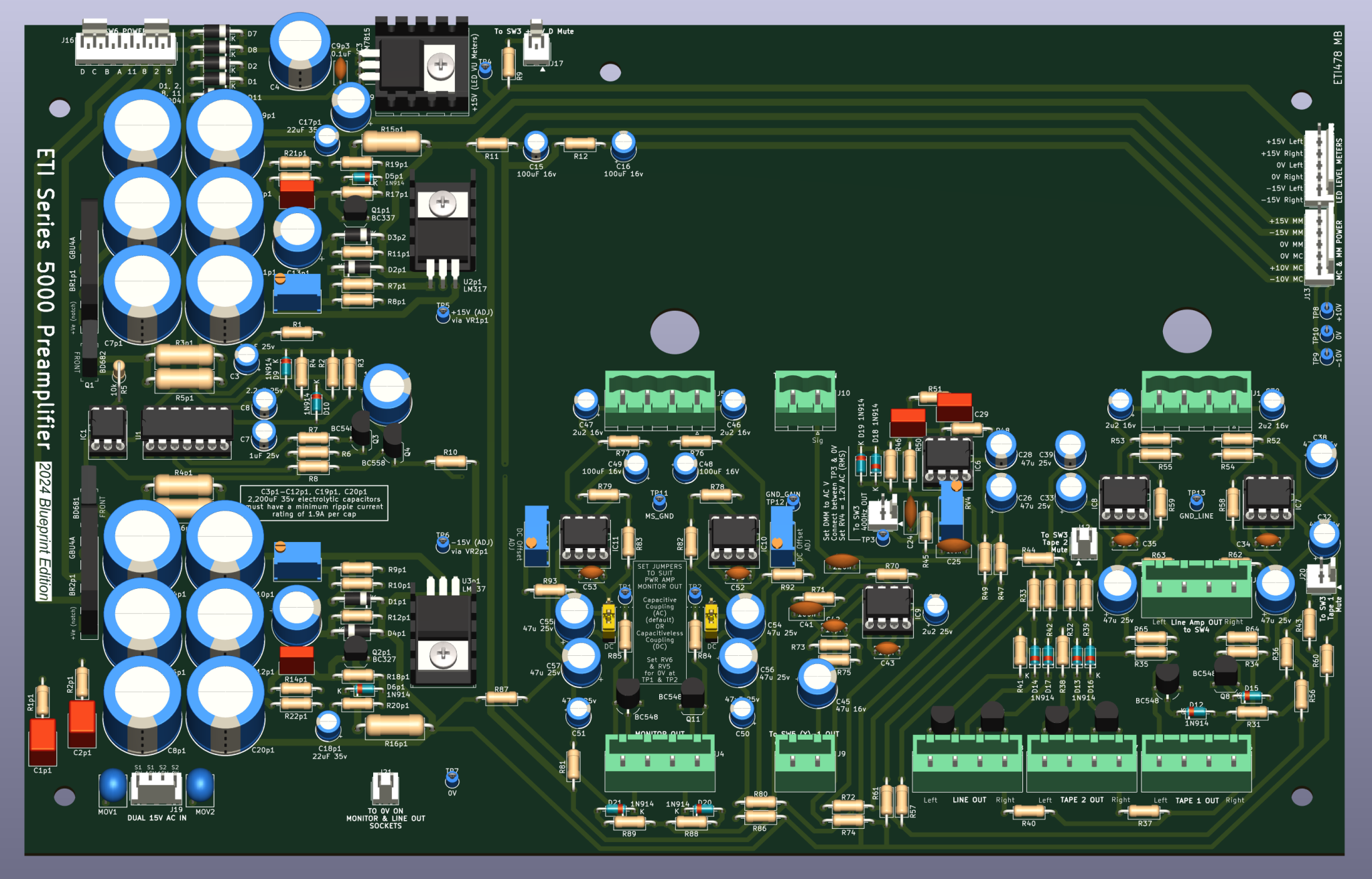The height and width of the screenshot is (879, 1372).
Task: Click the '2024 Blueprint Edition' label
Action: [x=44, y=531]
